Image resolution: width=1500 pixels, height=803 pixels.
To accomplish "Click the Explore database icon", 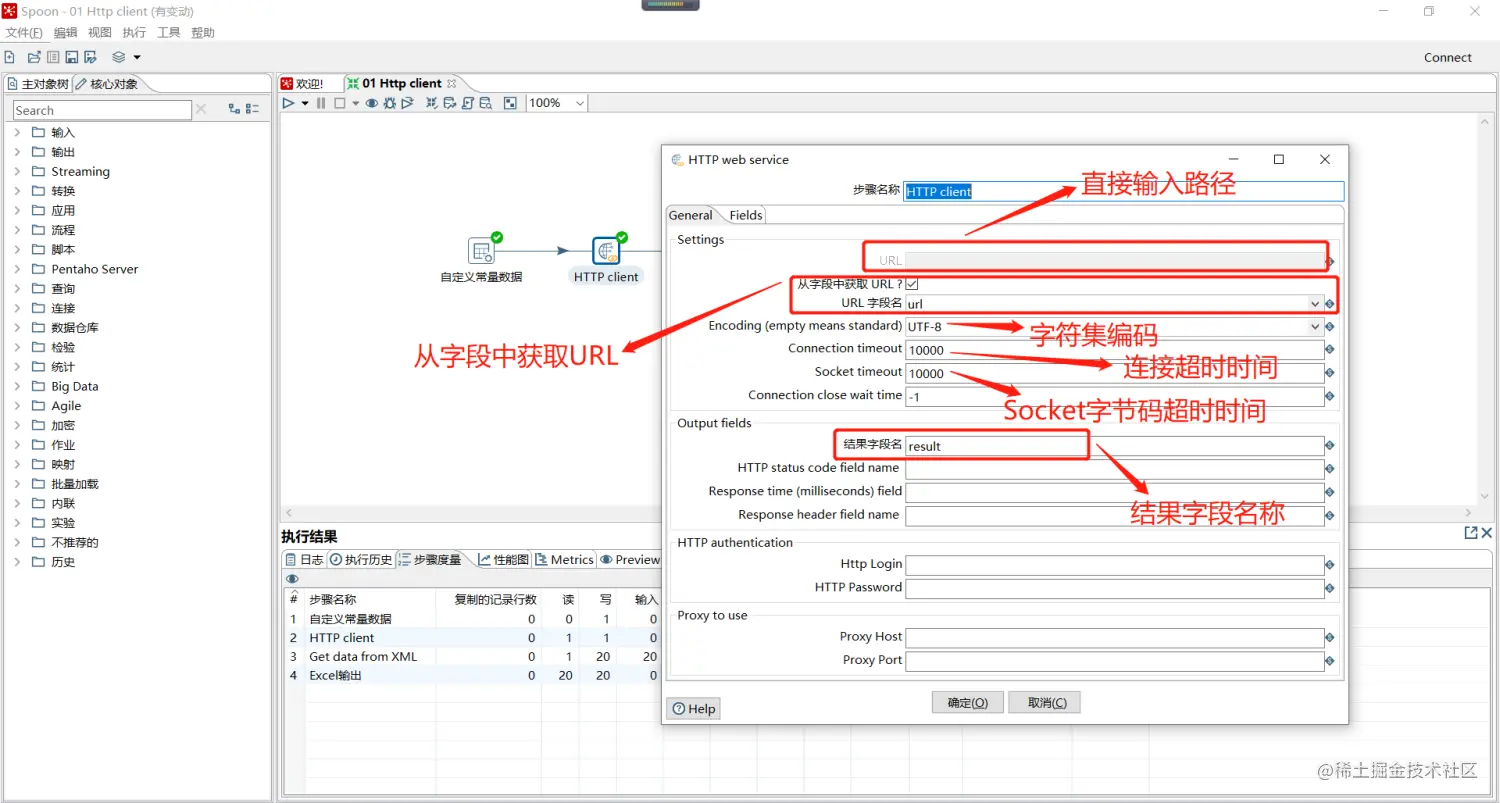I will point(485,103).
